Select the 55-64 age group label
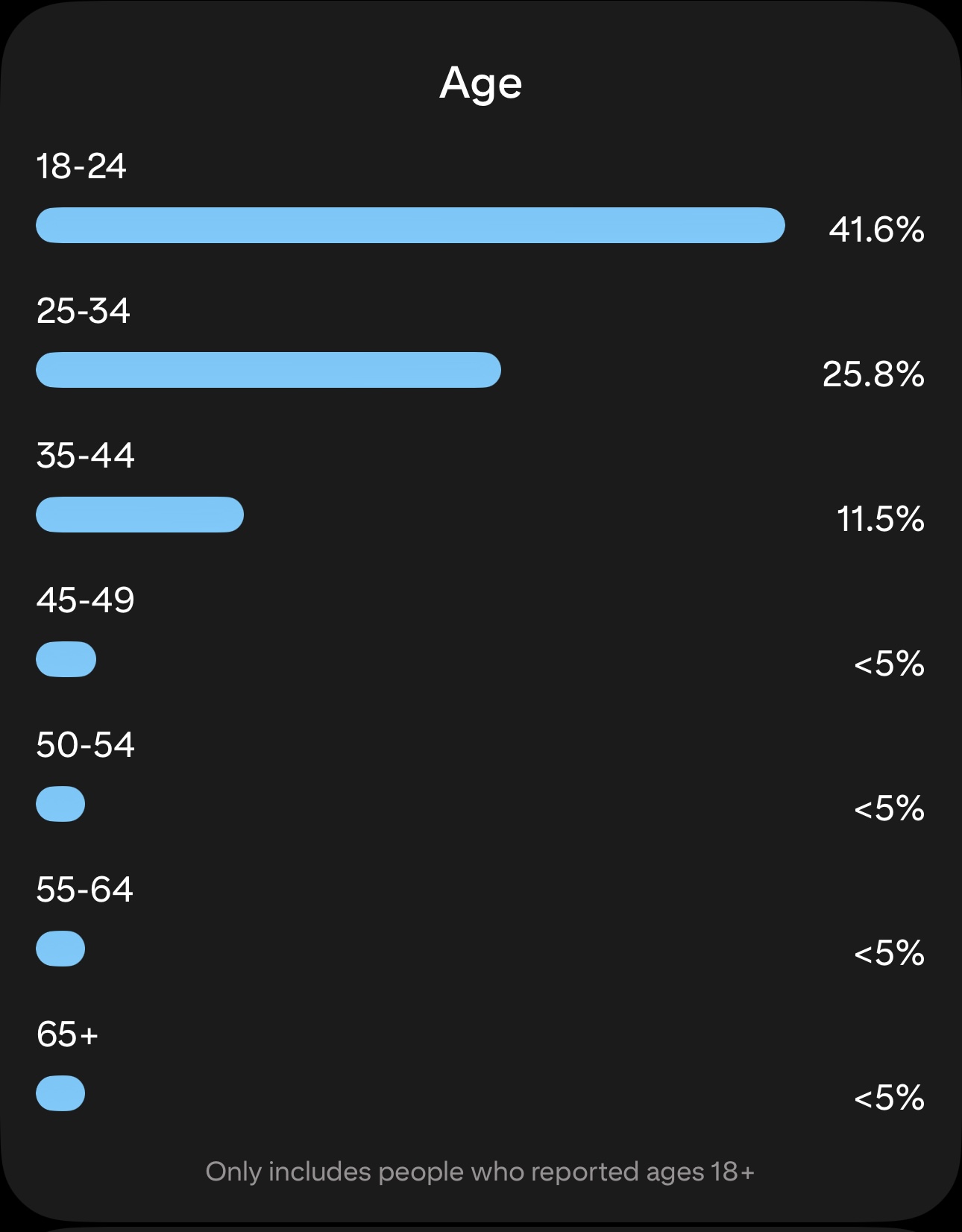 point(84,890)
